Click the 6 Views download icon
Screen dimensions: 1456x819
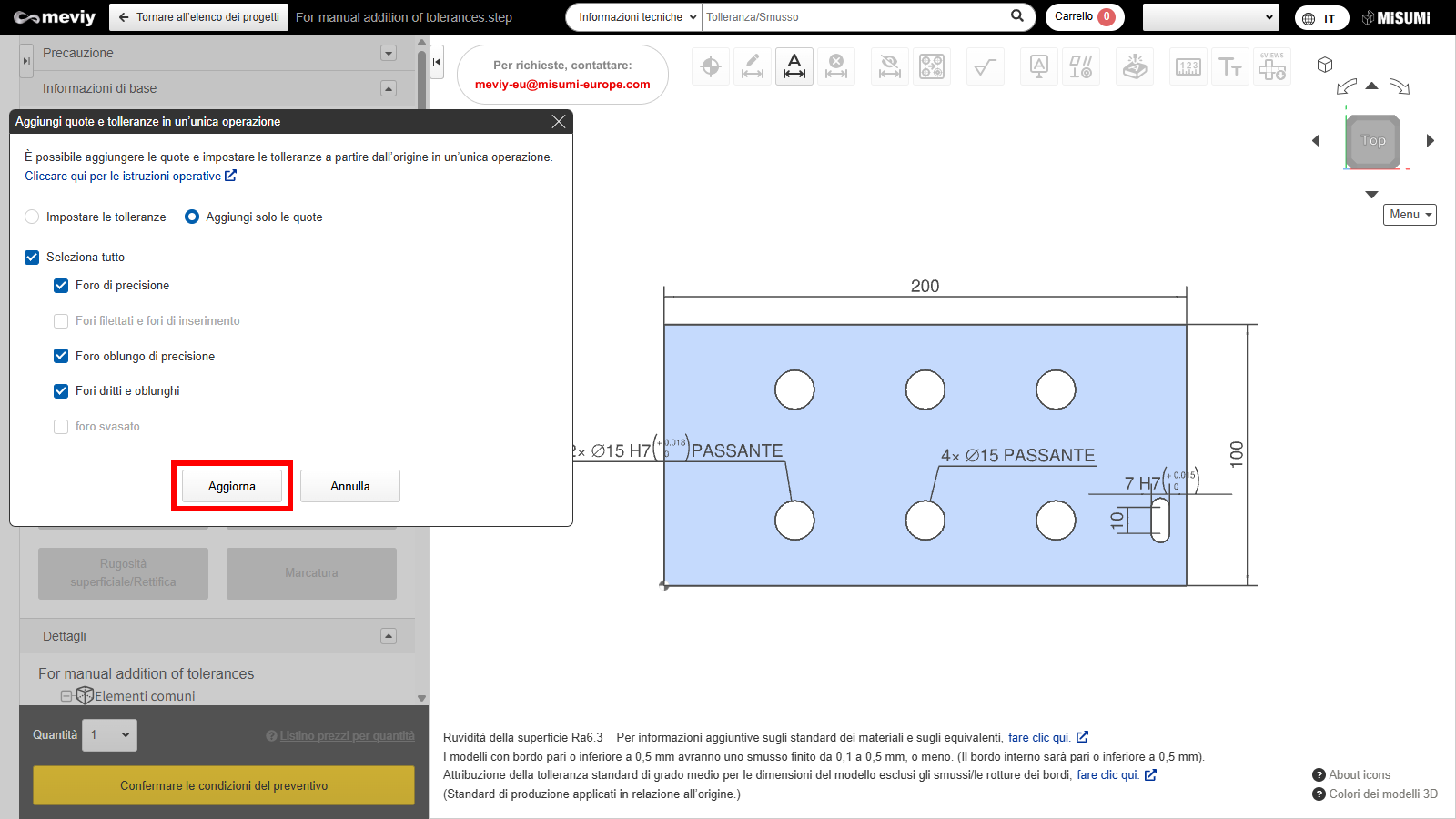pyautogui.click(x=1272, y=66)
